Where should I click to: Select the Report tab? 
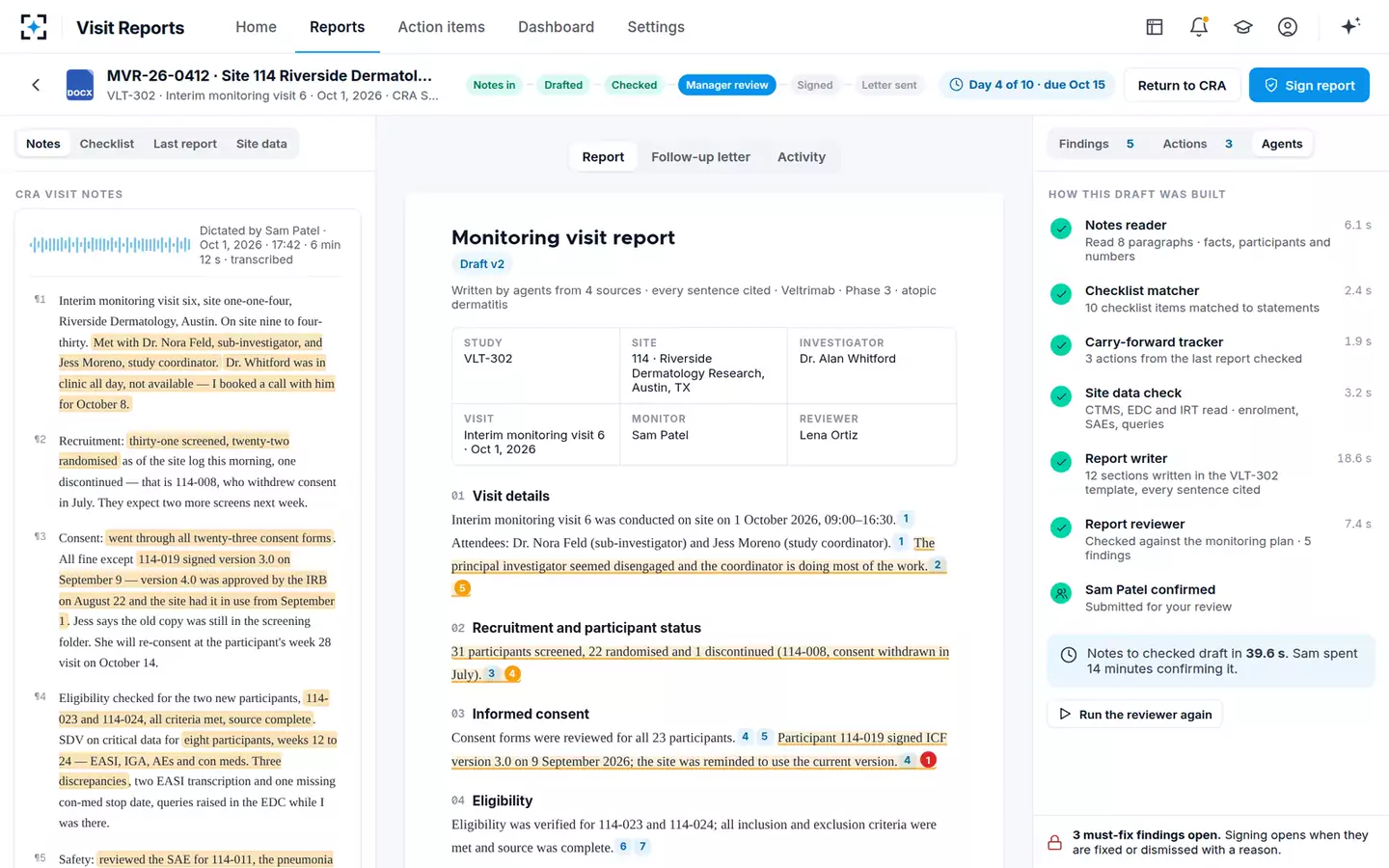click(603, 157)
